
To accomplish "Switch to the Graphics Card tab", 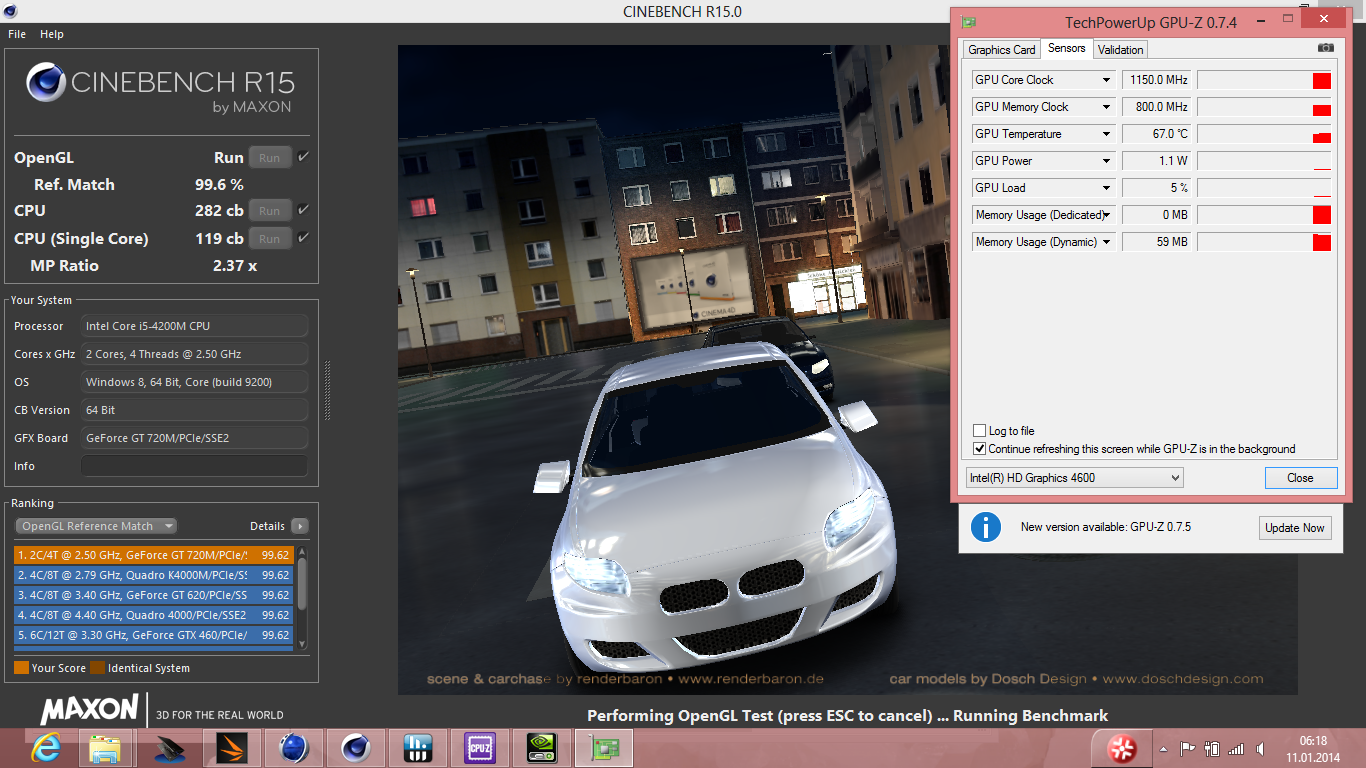I will [1001, 49].
